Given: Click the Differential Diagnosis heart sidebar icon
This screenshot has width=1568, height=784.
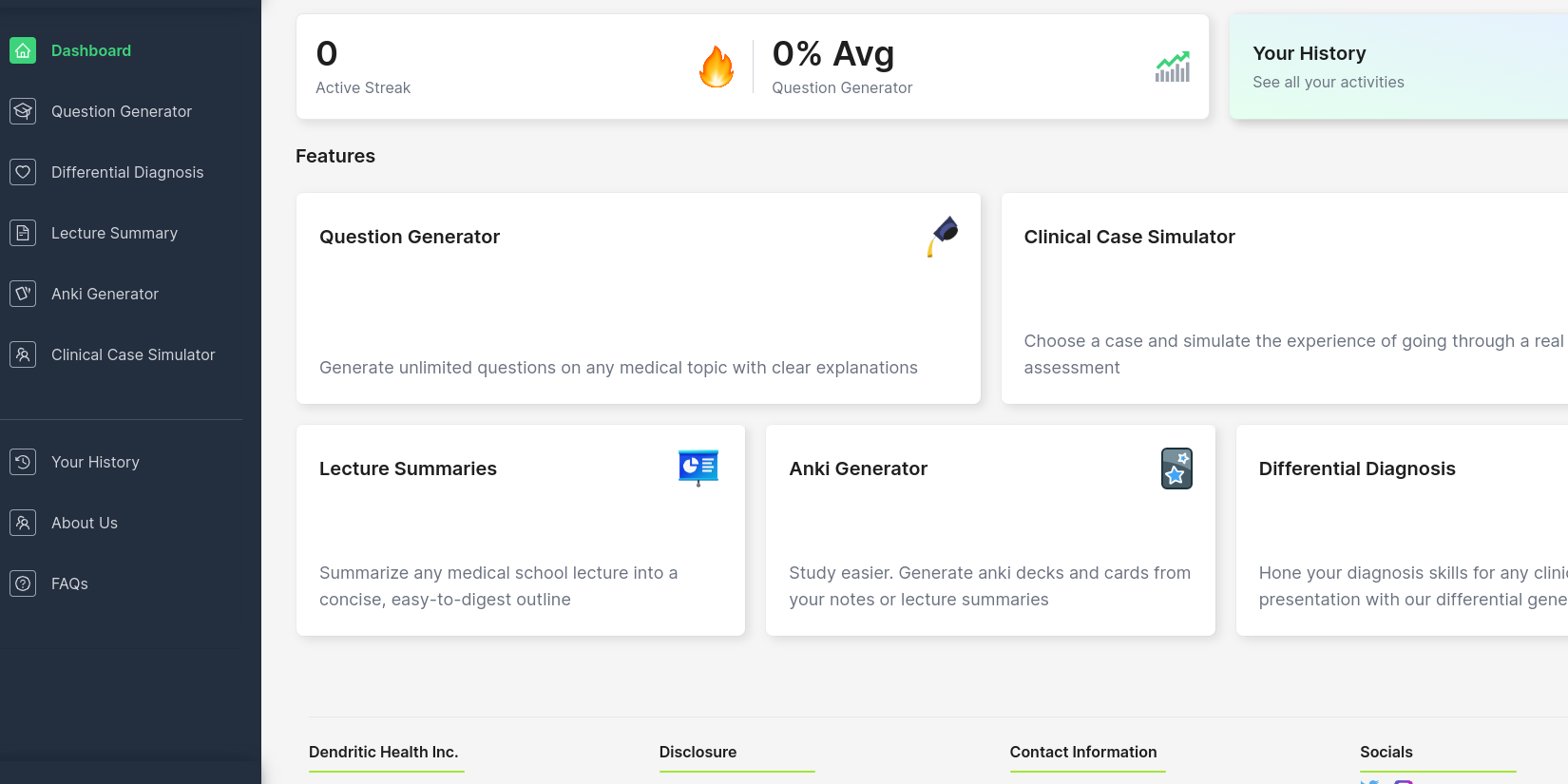Looking at the screenshot, I should (x=23, y=172).
